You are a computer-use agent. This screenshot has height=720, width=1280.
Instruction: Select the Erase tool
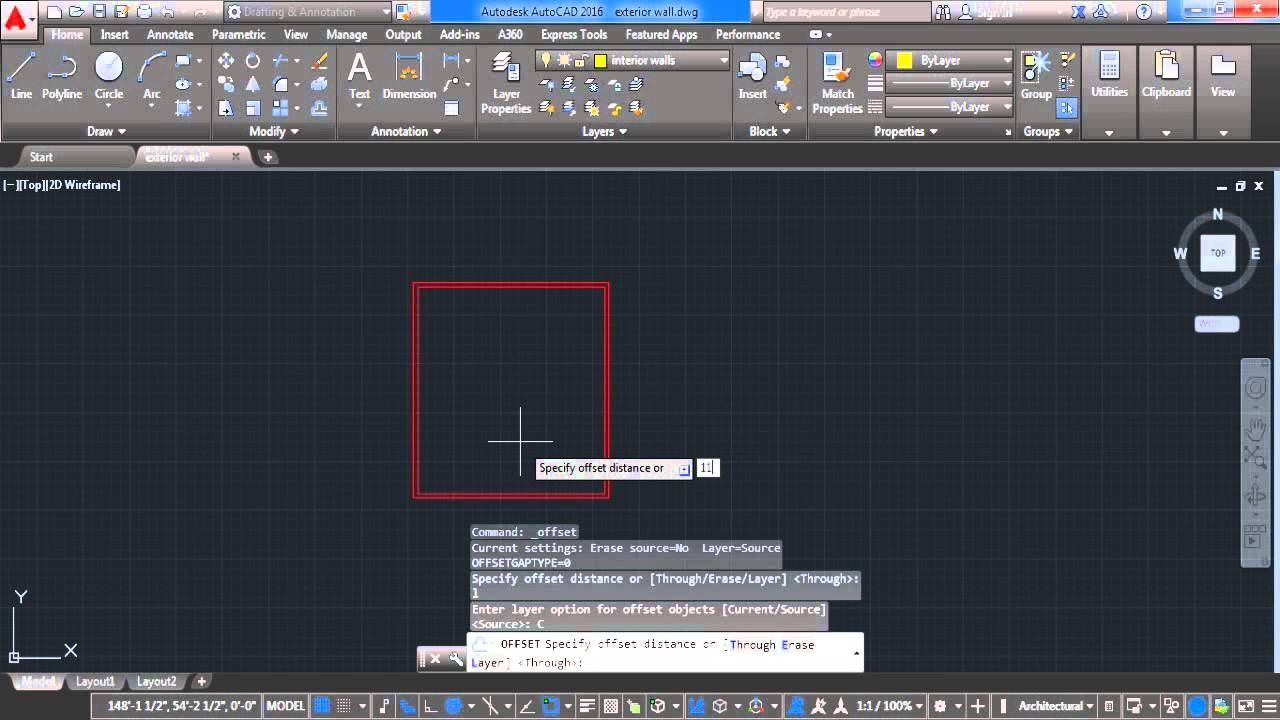[320, 61]
